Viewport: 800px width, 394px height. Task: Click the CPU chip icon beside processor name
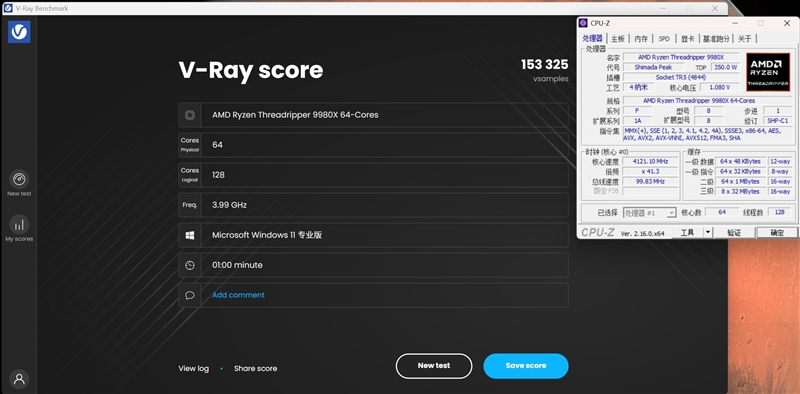pos(190,115)
